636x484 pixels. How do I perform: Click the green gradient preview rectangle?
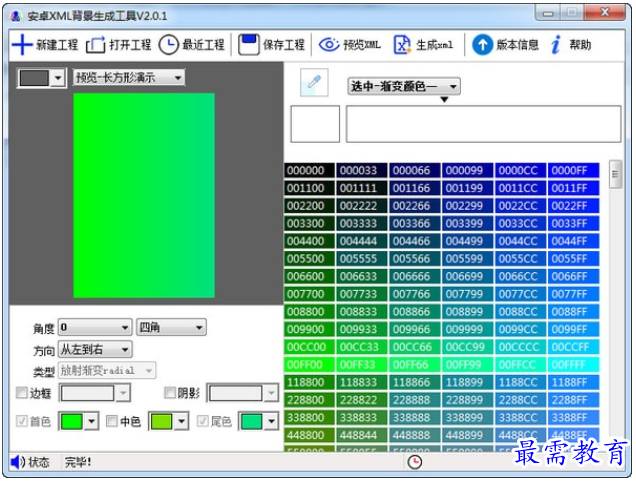pos(144,196)
